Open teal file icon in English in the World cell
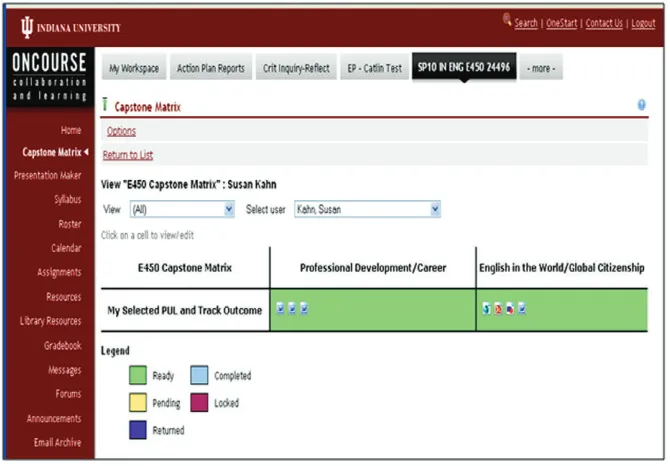The width and height of the screenshot is (670, 466). click(486, 308)
